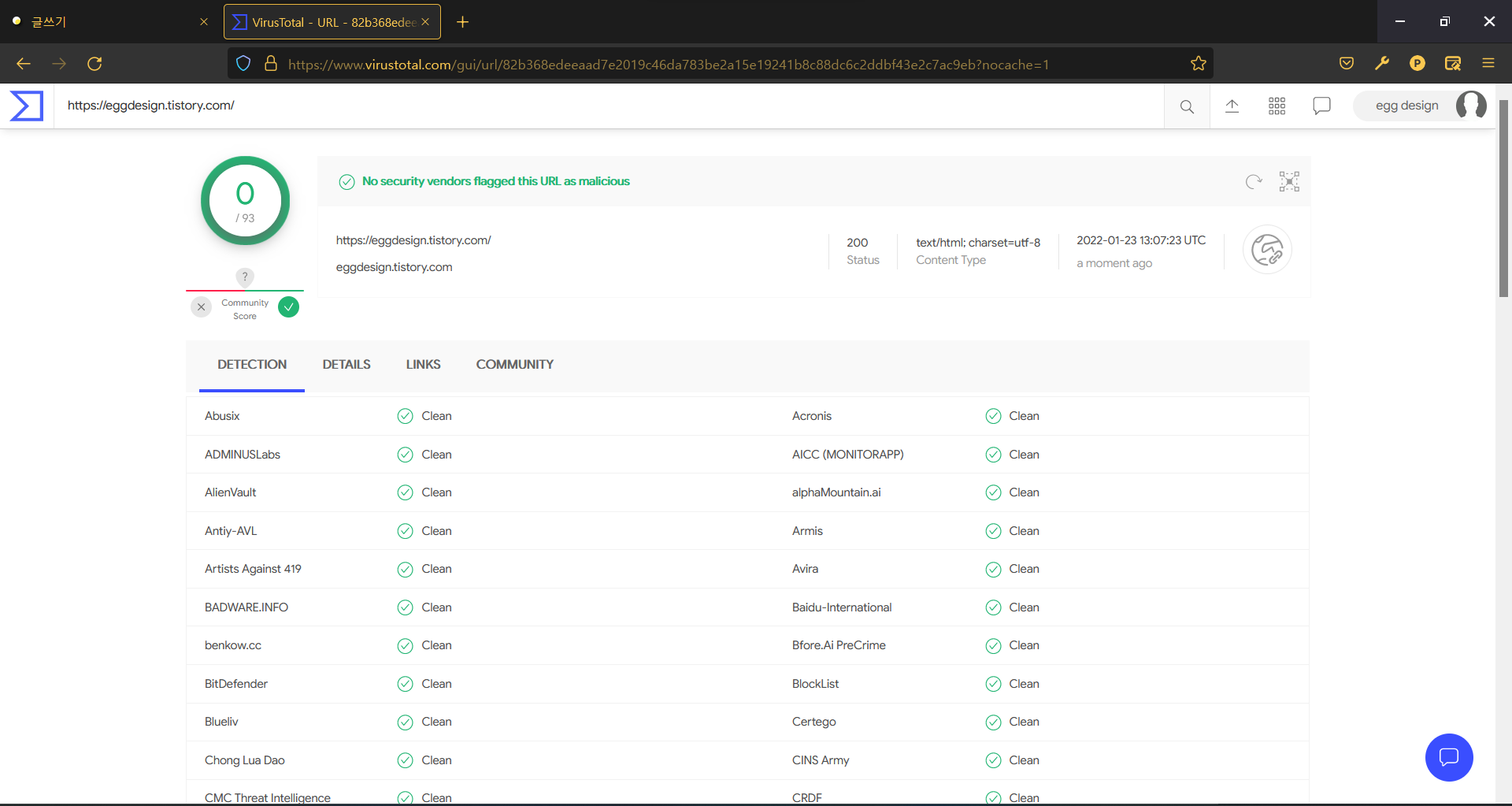Screen dimensions: 1512x806
Task: Go back in browser history
Action: pos(24,64)
